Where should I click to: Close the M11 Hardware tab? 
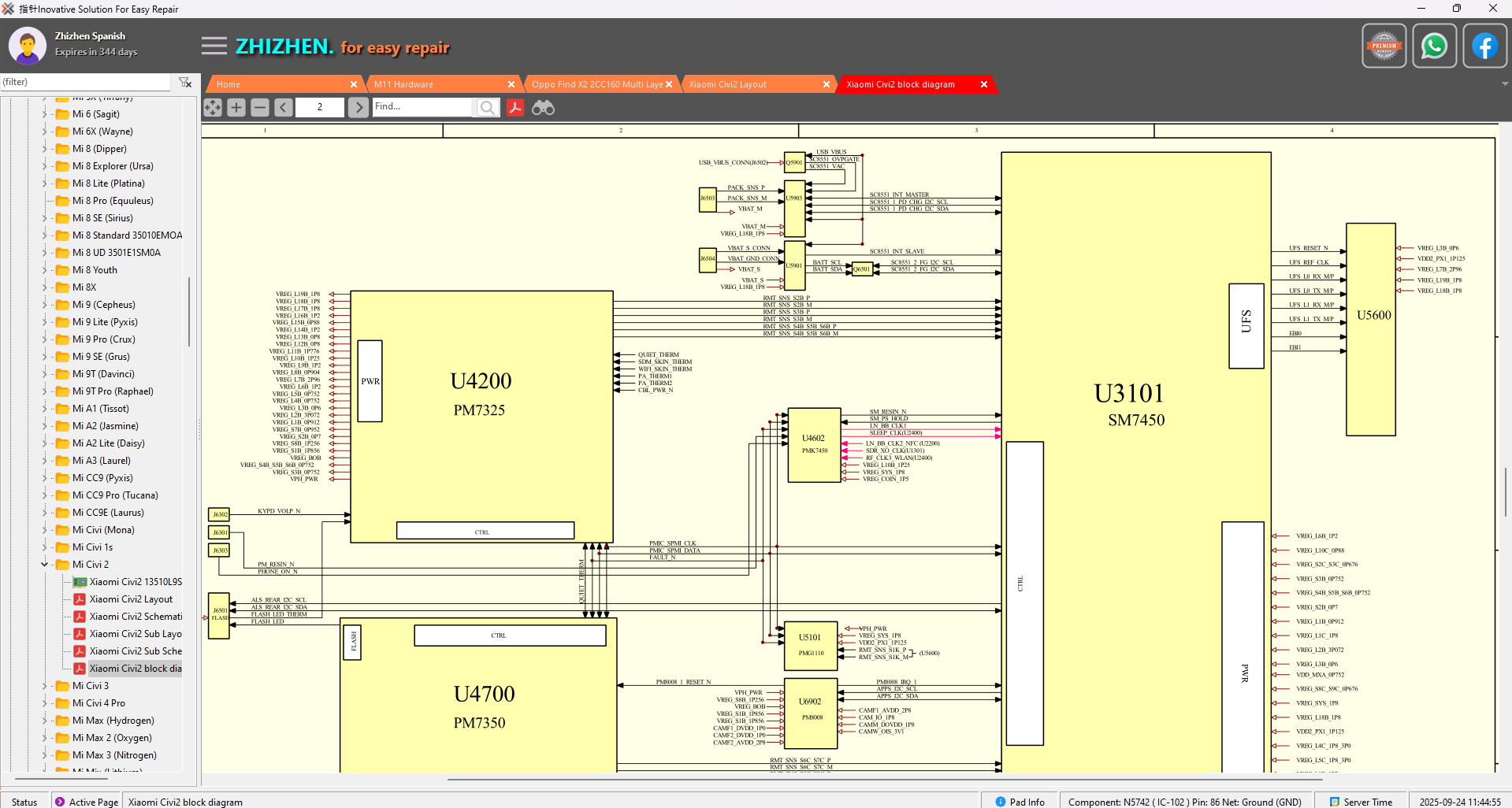tap(511, 84)
